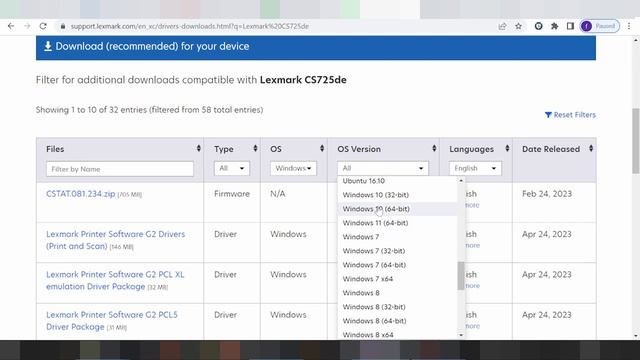Open the Type filter dropdown
Screen dimensions: 640x360
[x=231, y=168]
